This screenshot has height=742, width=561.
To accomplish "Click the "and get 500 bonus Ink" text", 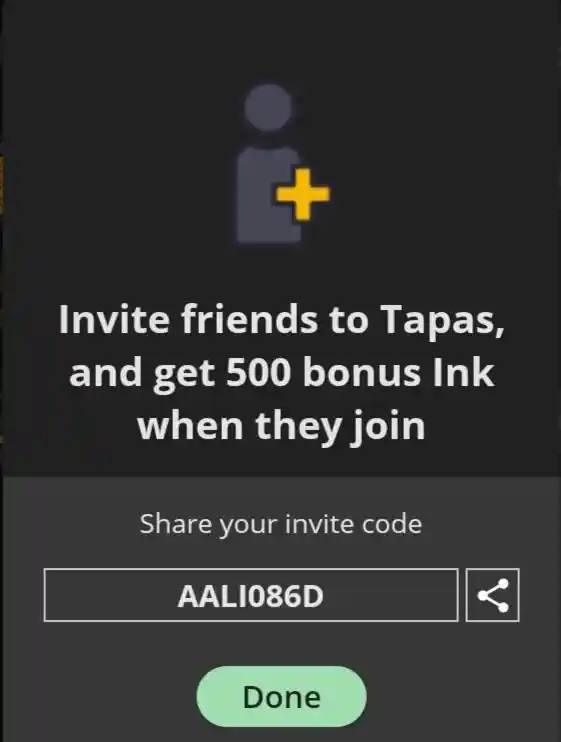I will 282,372.
